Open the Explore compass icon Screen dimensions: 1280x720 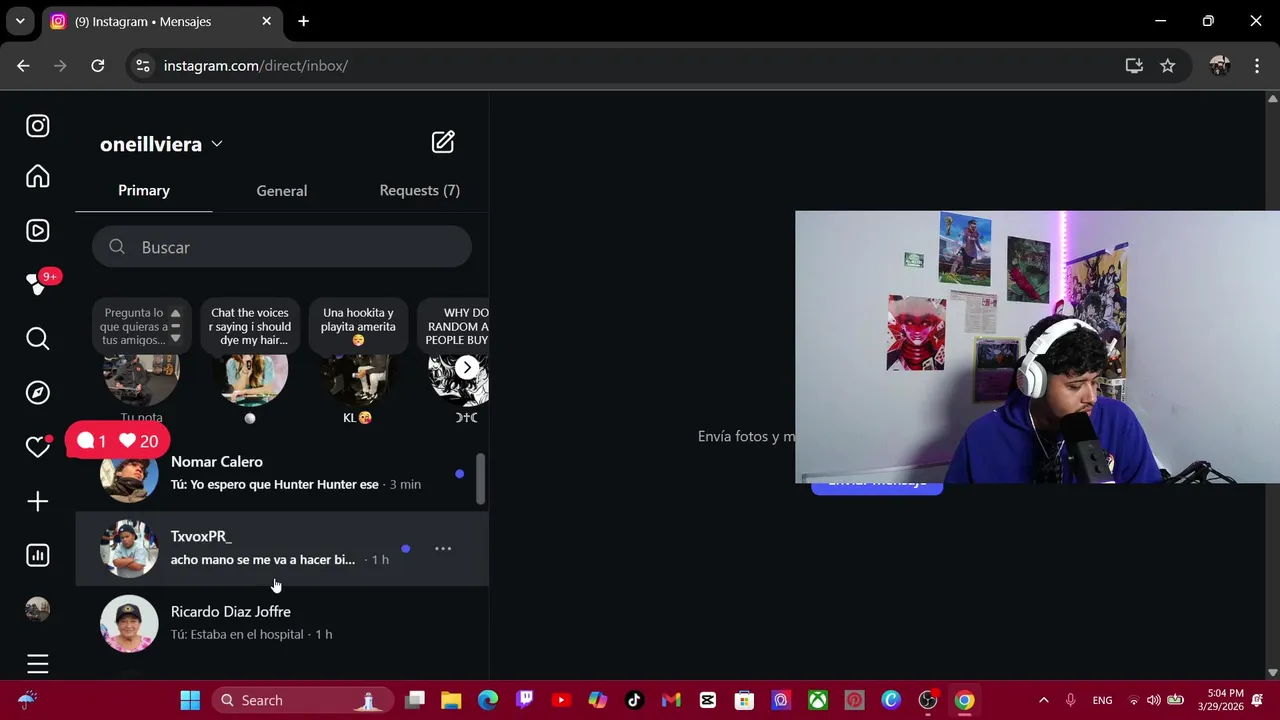pos(38,393)
